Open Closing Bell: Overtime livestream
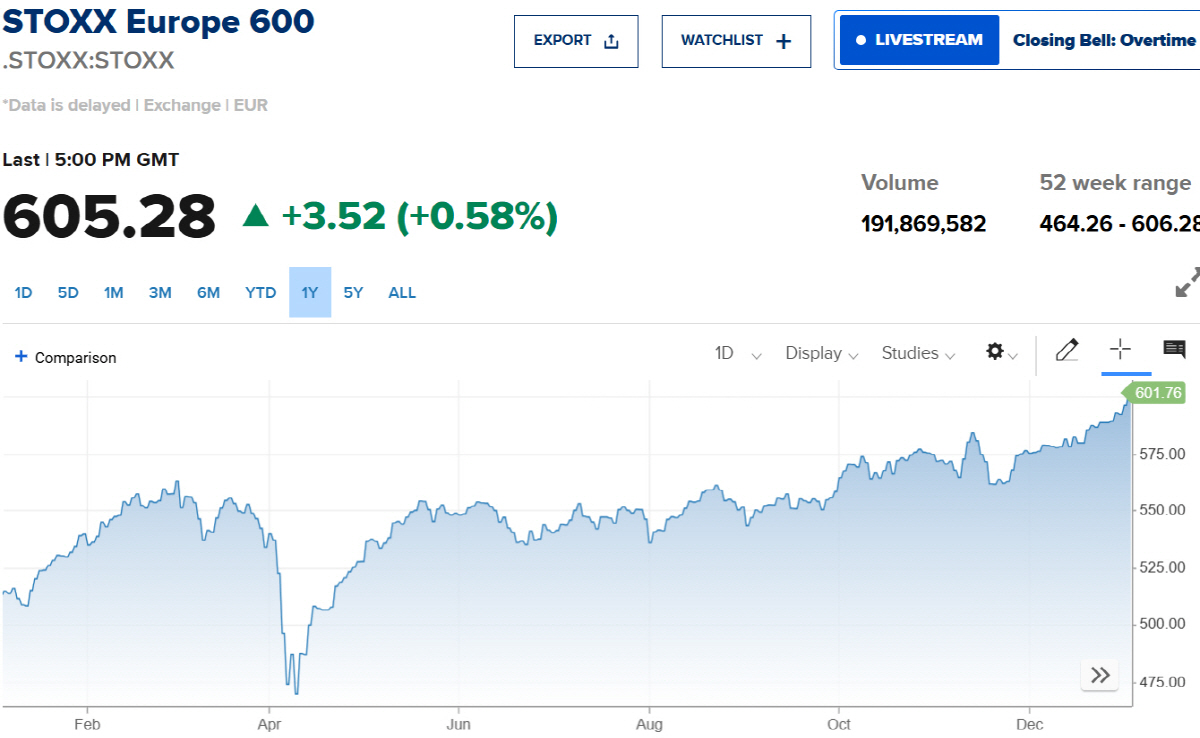This screenshot has width=1200, height=738. 1103,39
